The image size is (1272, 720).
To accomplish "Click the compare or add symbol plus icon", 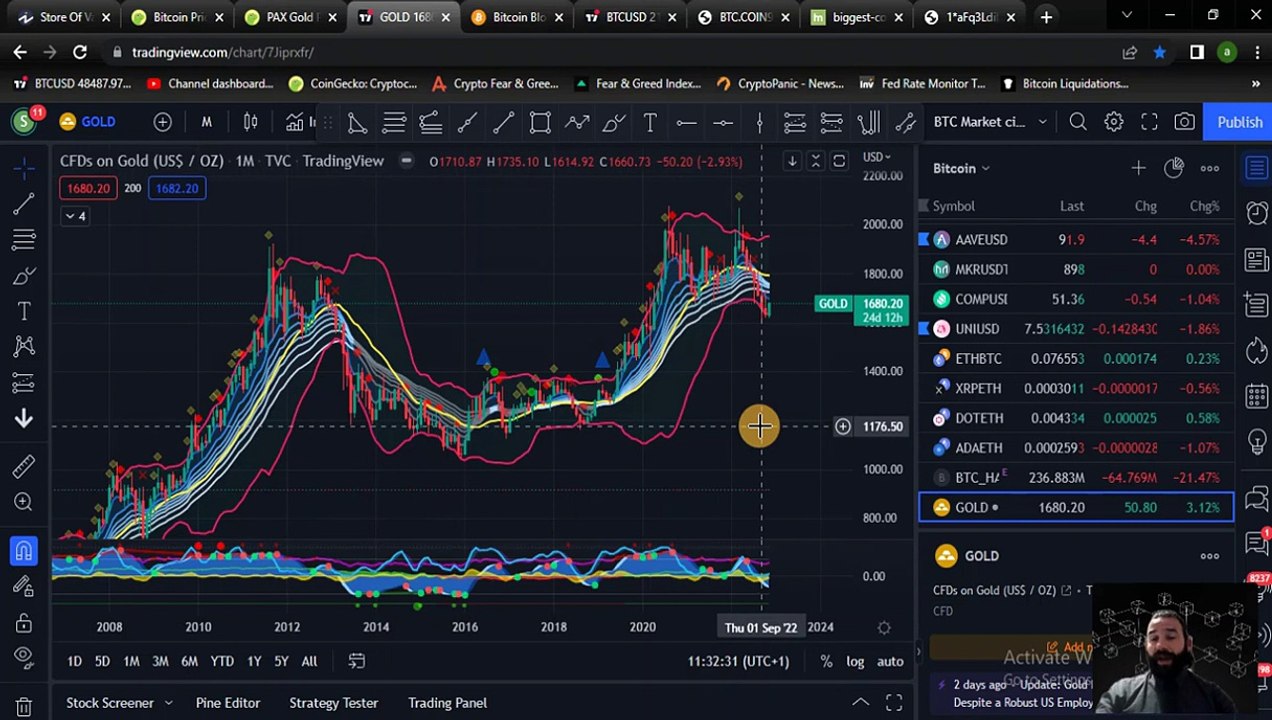I will [162, 122].
